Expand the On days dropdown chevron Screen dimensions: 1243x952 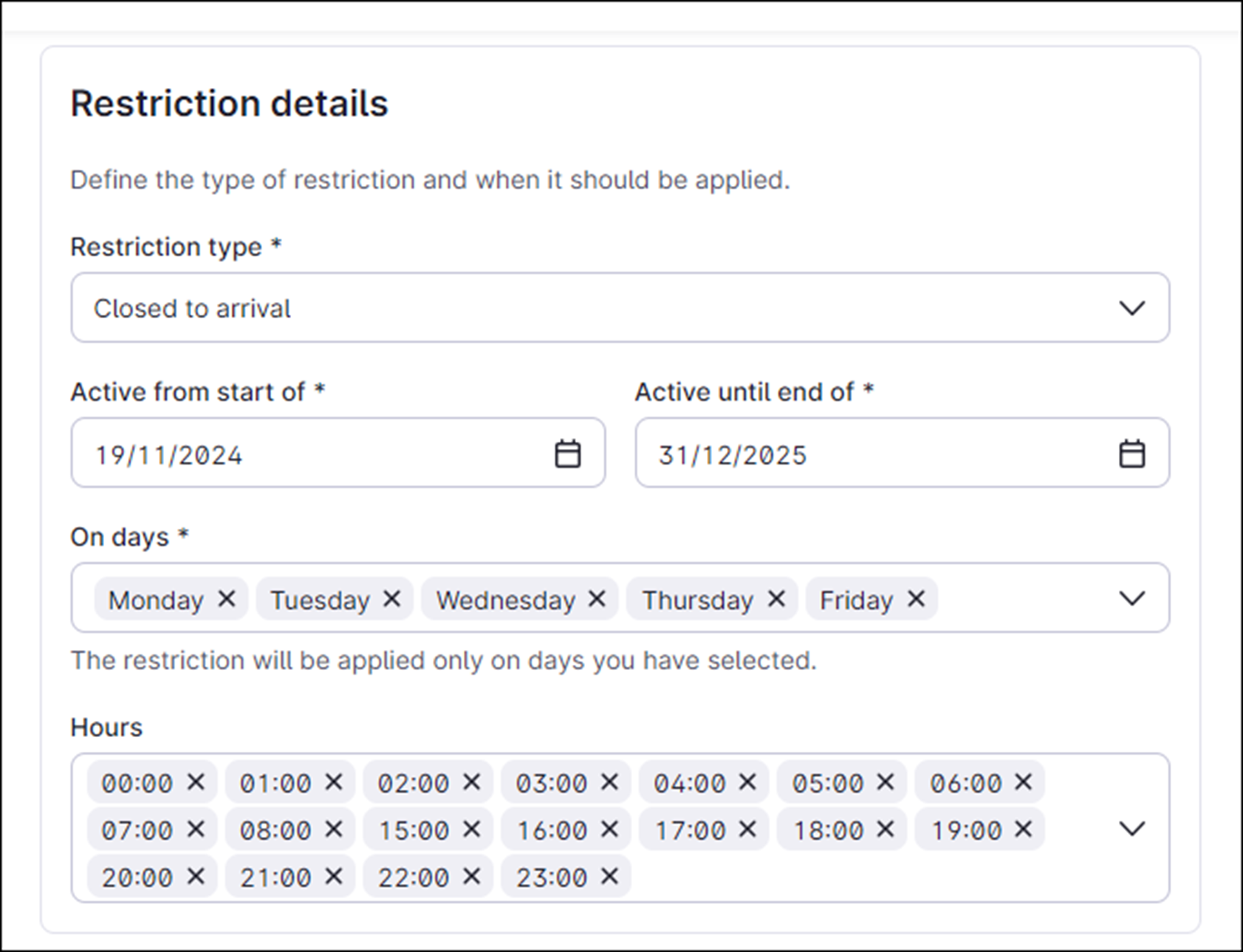1131,598
